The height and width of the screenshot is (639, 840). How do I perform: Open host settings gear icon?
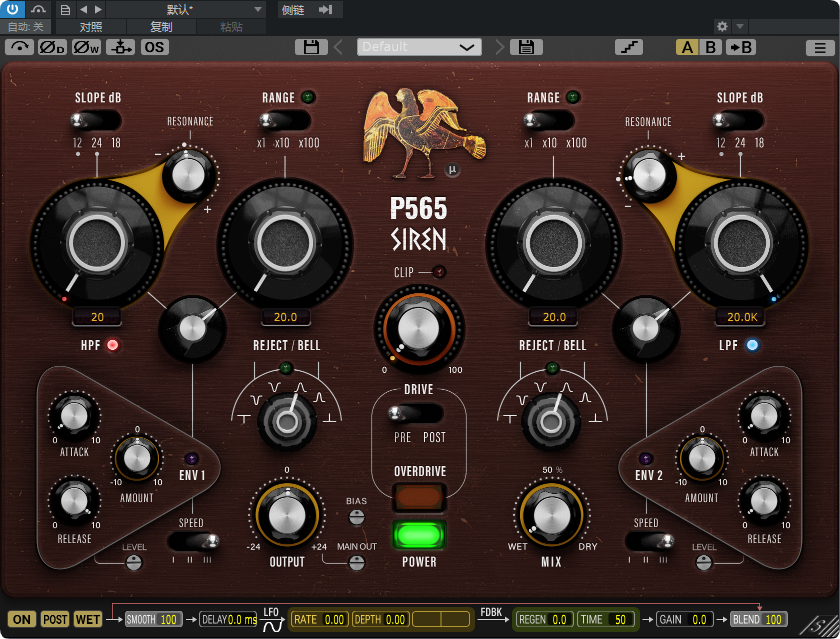pyautogui.click(x=722, y=26)
